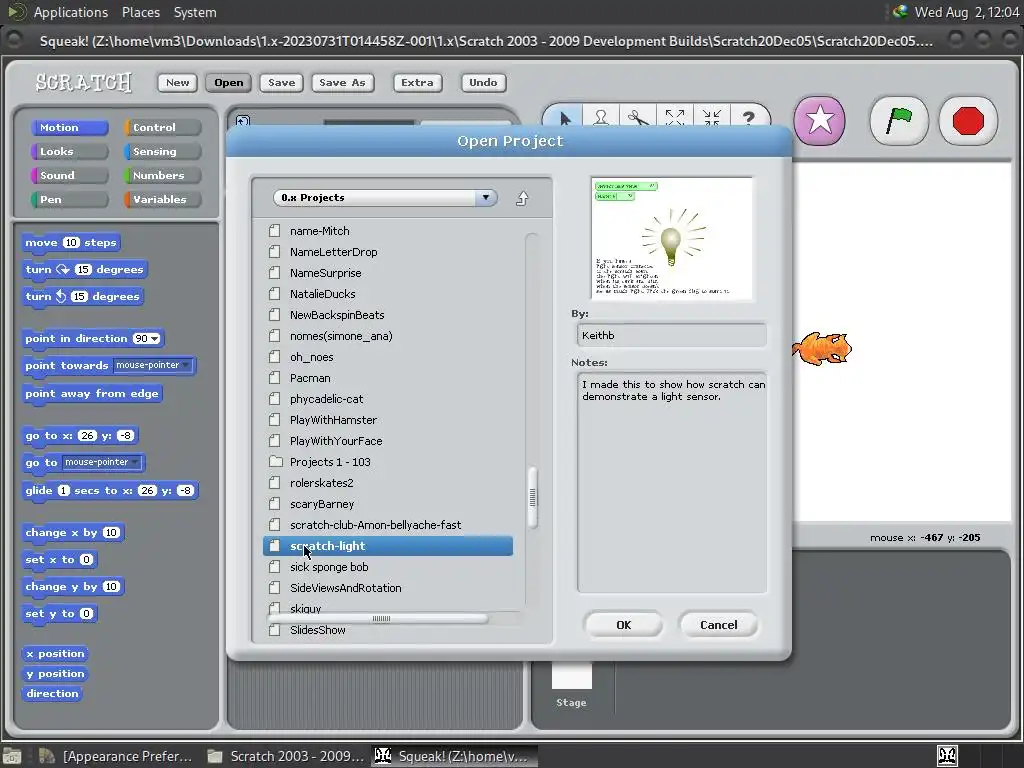Open the point in direction 90 dropdown

(x=155, y=338)
